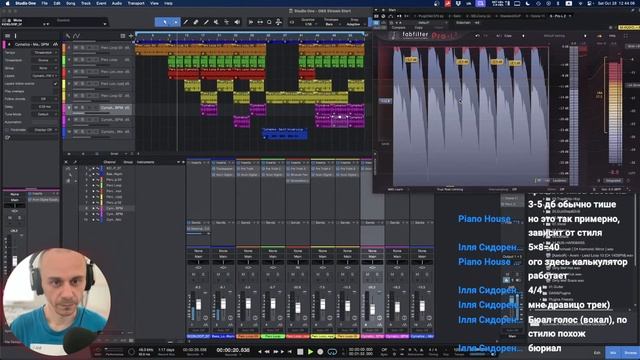Select the Pro-L 2 insert tab

pyautogui.click(x=560, y=16)
